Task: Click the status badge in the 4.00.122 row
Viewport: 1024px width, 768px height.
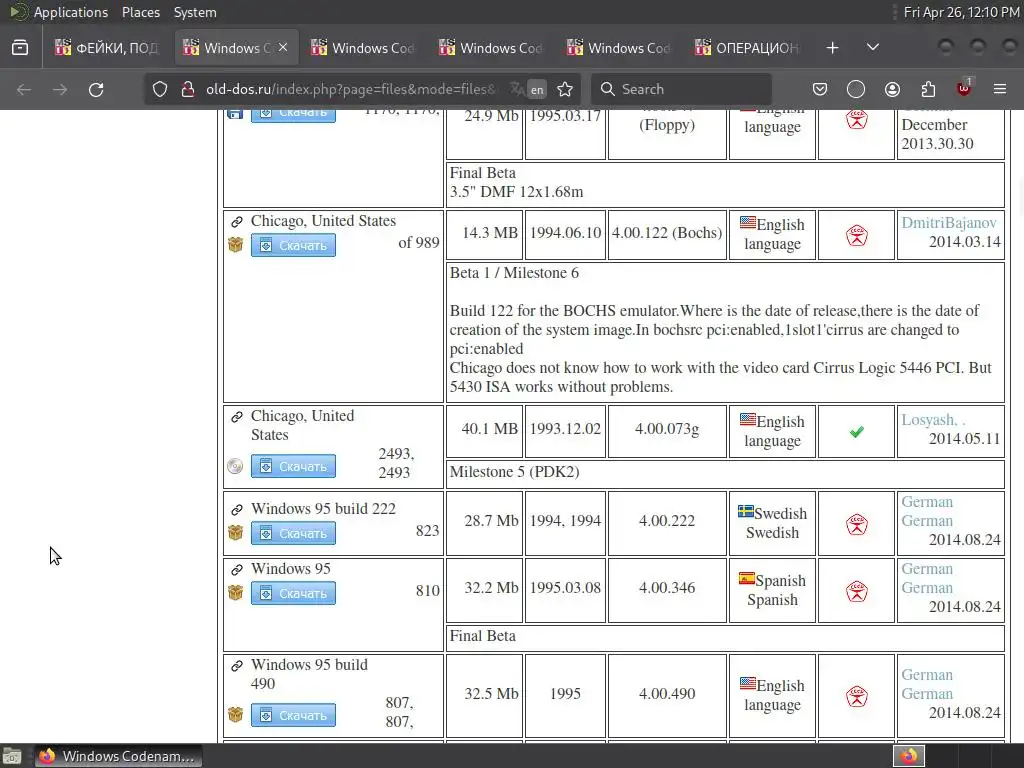Action: pyautogui.click(x=857, y=235)
